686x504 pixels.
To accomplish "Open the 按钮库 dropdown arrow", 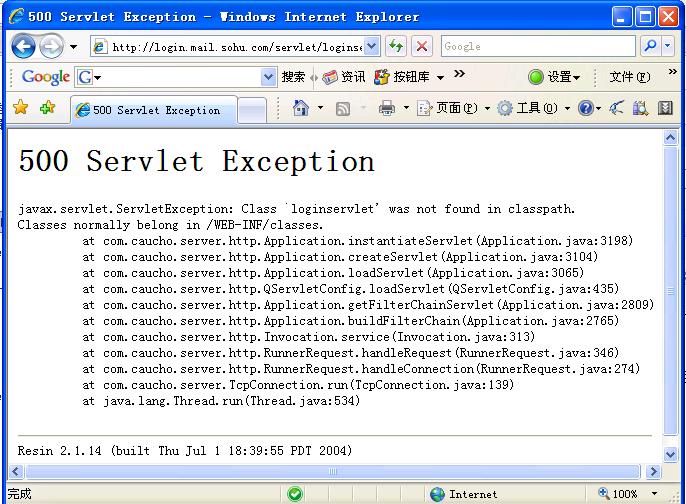I will coord(441,78).
